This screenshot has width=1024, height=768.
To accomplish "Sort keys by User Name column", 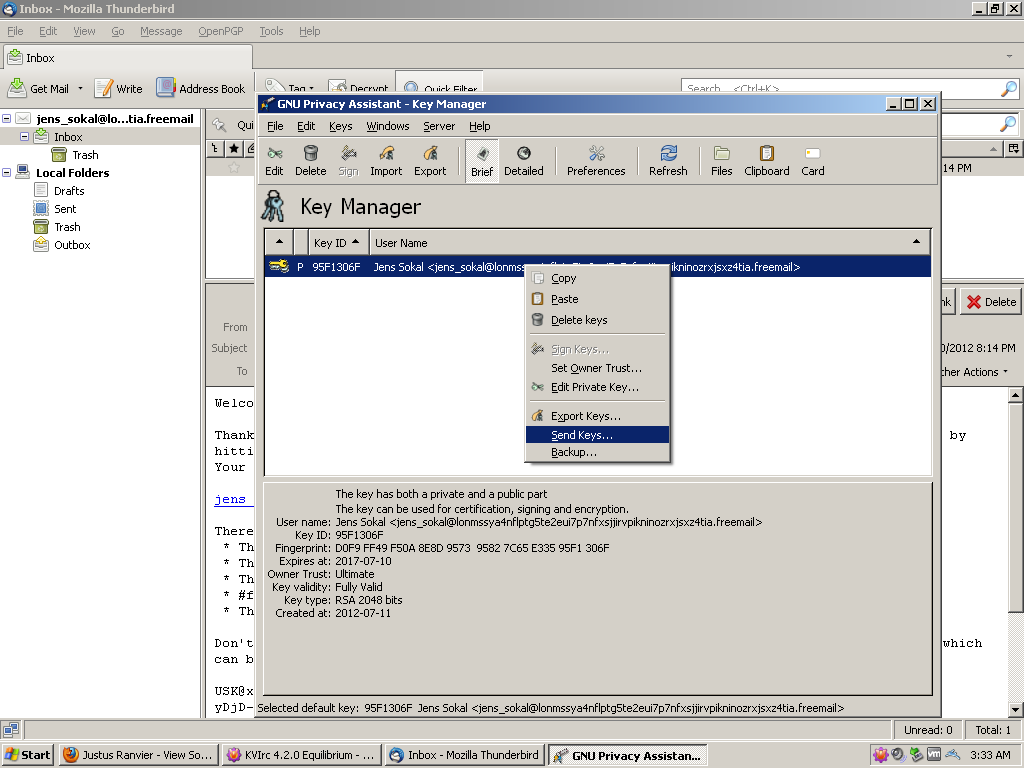I will coord(649,242).
